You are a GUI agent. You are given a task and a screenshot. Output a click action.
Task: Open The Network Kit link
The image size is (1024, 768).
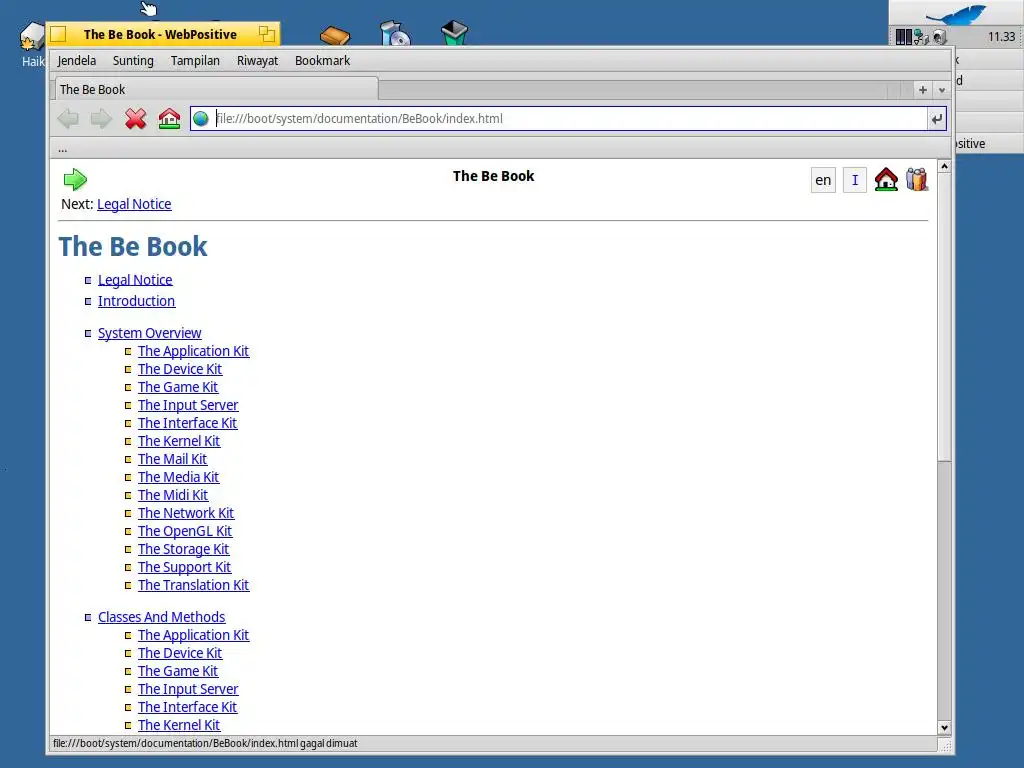(186, 513)
